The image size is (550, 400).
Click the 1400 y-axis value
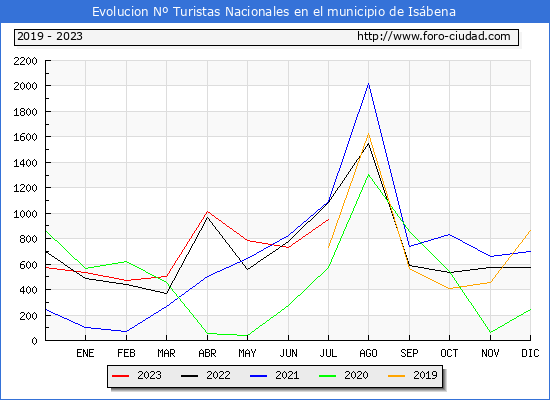point(25,163)
